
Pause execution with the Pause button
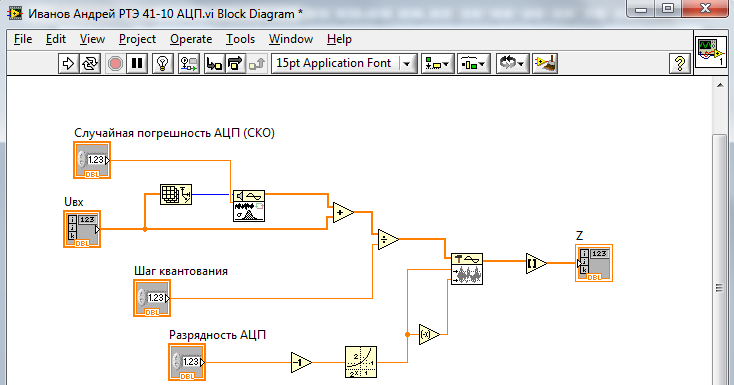(137, 63)
